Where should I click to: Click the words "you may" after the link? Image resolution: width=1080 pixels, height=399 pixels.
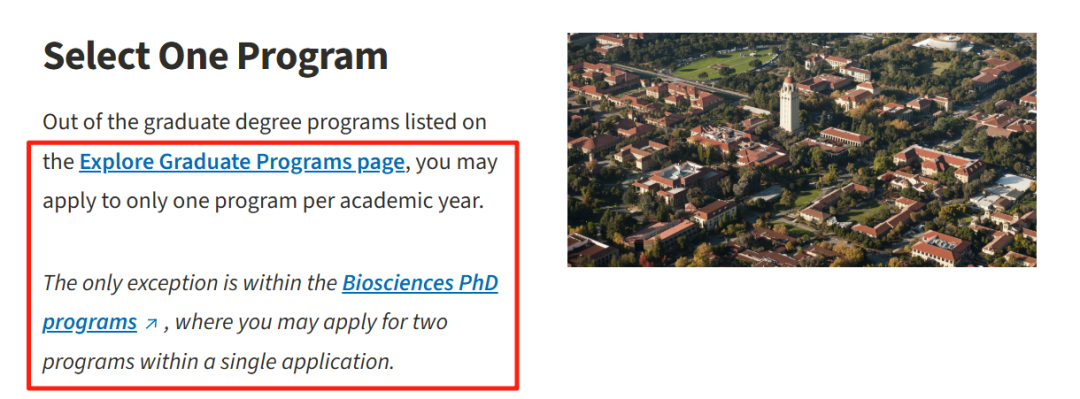point(457,163)
